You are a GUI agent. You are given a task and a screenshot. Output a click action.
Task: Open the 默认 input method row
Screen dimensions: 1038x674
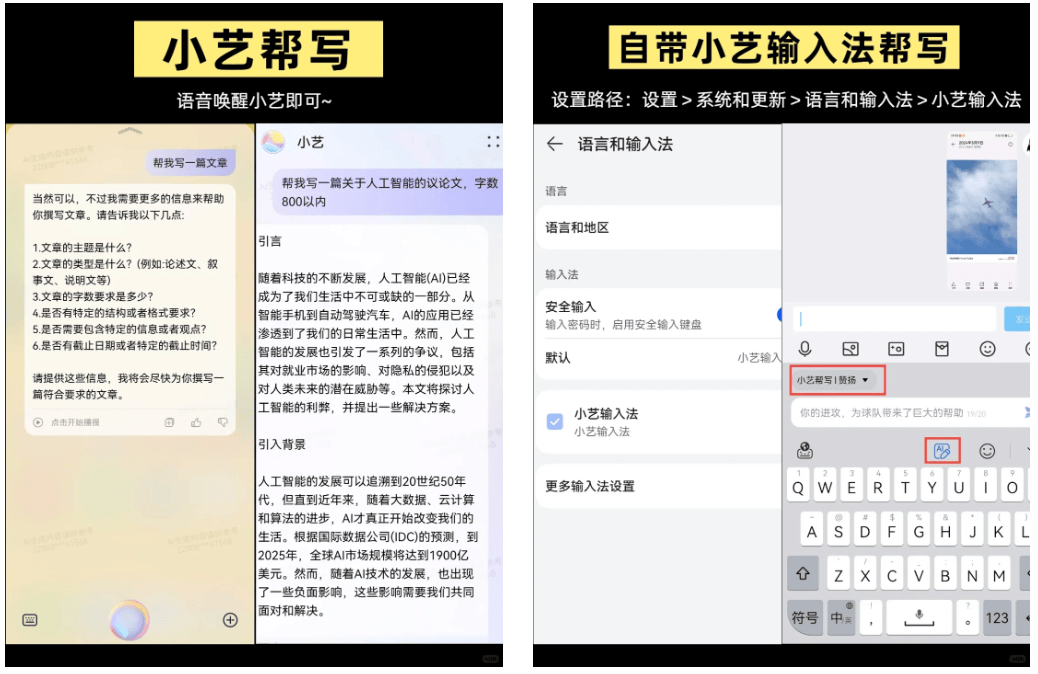tap(658, 358)
